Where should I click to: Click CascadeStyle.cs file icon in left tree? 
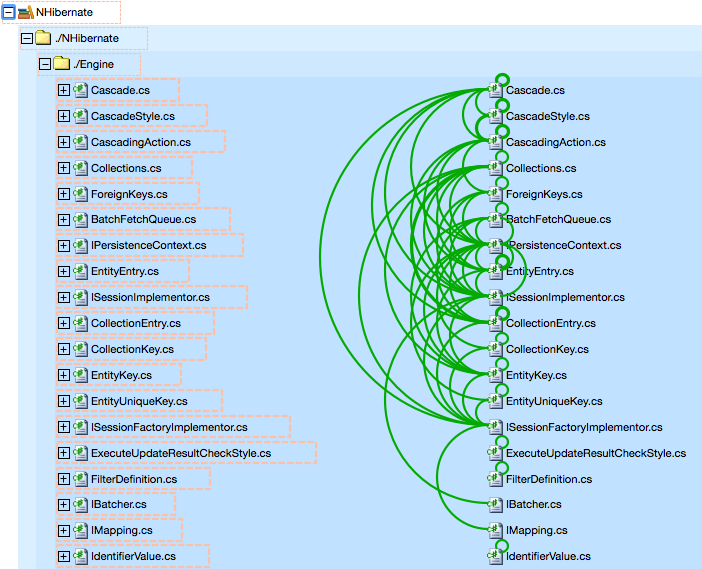[x=80, y=116]
